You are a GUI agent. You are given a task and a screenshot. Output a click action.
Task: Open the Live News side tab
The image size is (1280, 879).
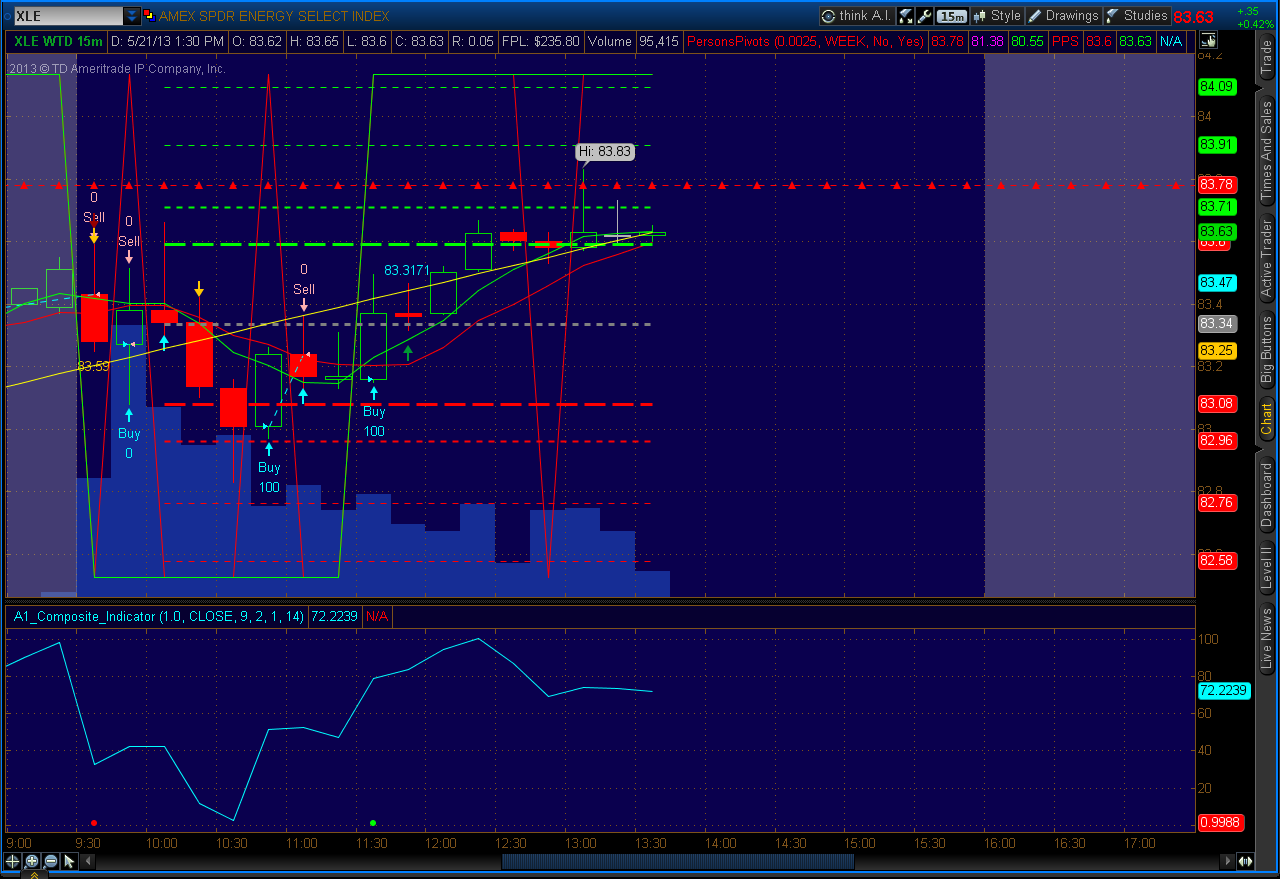click(1266, 638)
